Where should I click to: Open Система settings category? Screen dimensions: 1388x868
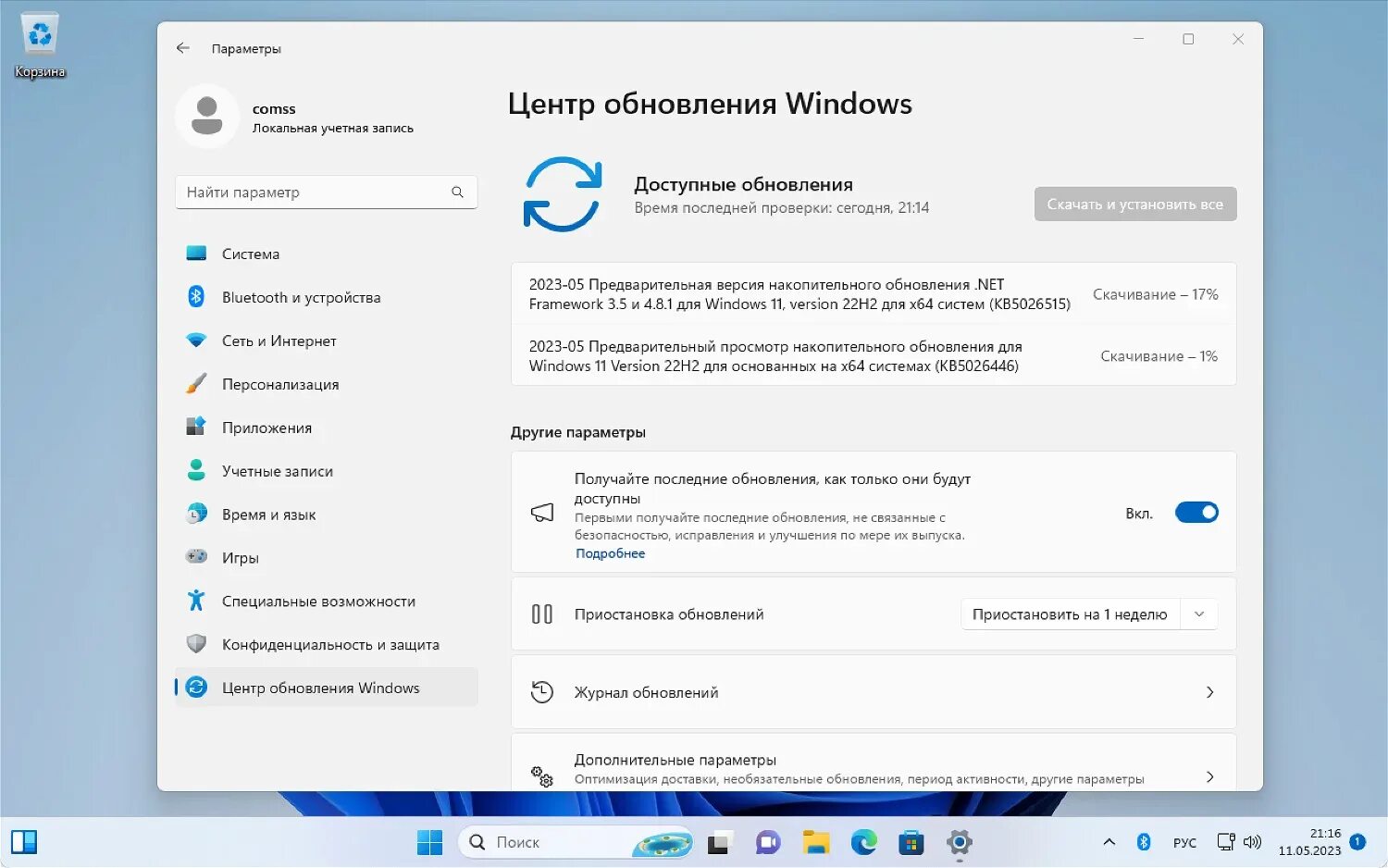point(326,254)
